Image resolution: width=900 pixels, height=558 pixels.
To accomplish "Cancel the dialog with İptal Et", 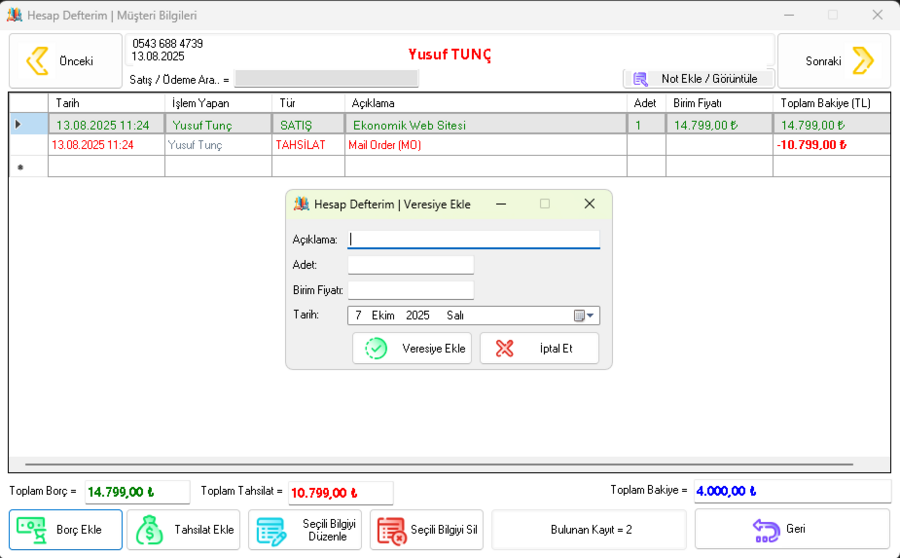I will 539,348.
